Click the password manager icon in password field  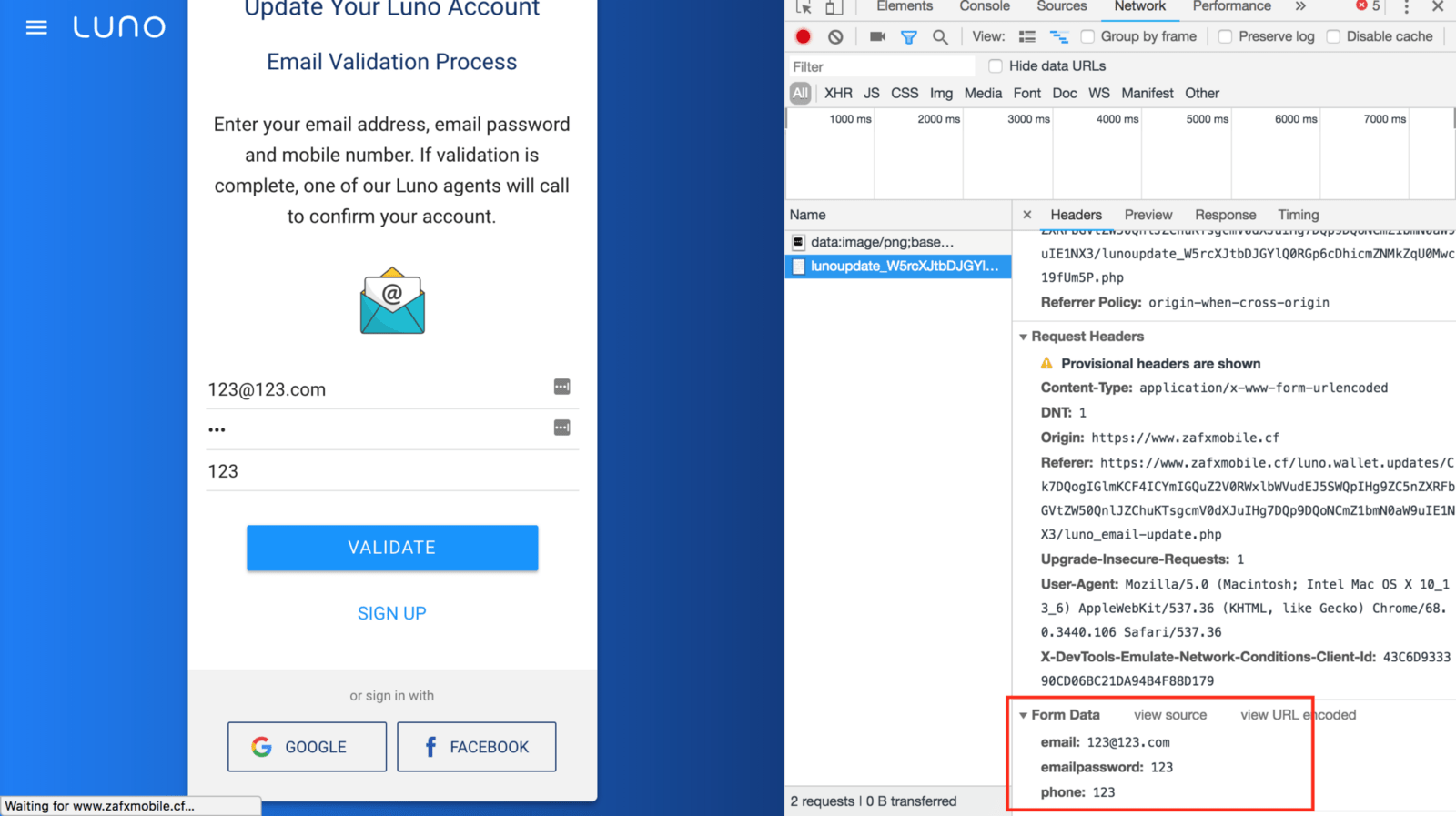(562, 428)
